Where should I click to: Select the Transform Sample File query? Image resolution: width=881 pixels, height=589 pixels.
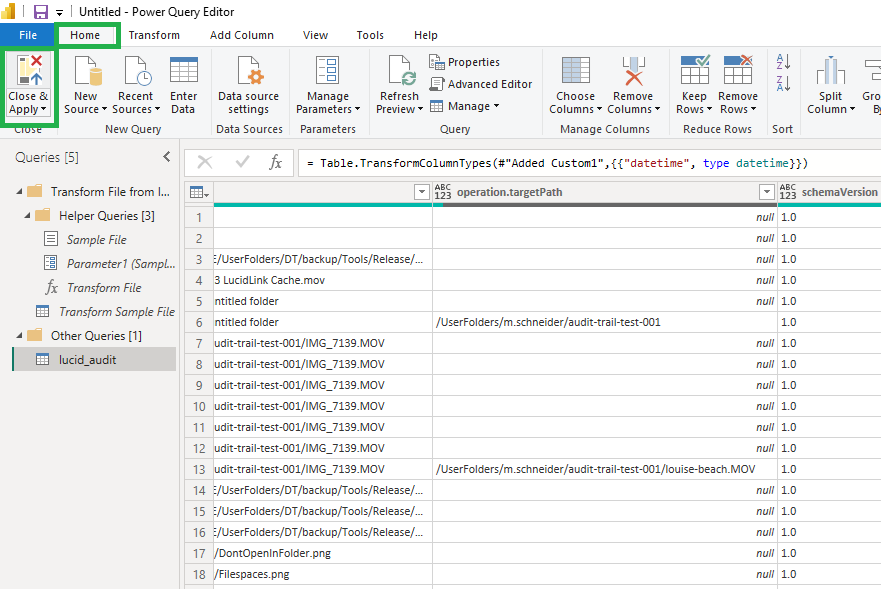click(105, 311)
